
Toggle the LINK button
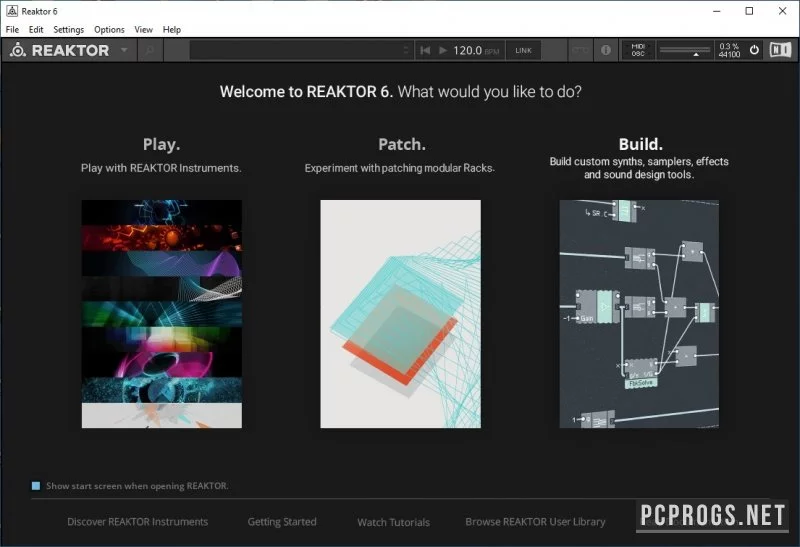523,51
